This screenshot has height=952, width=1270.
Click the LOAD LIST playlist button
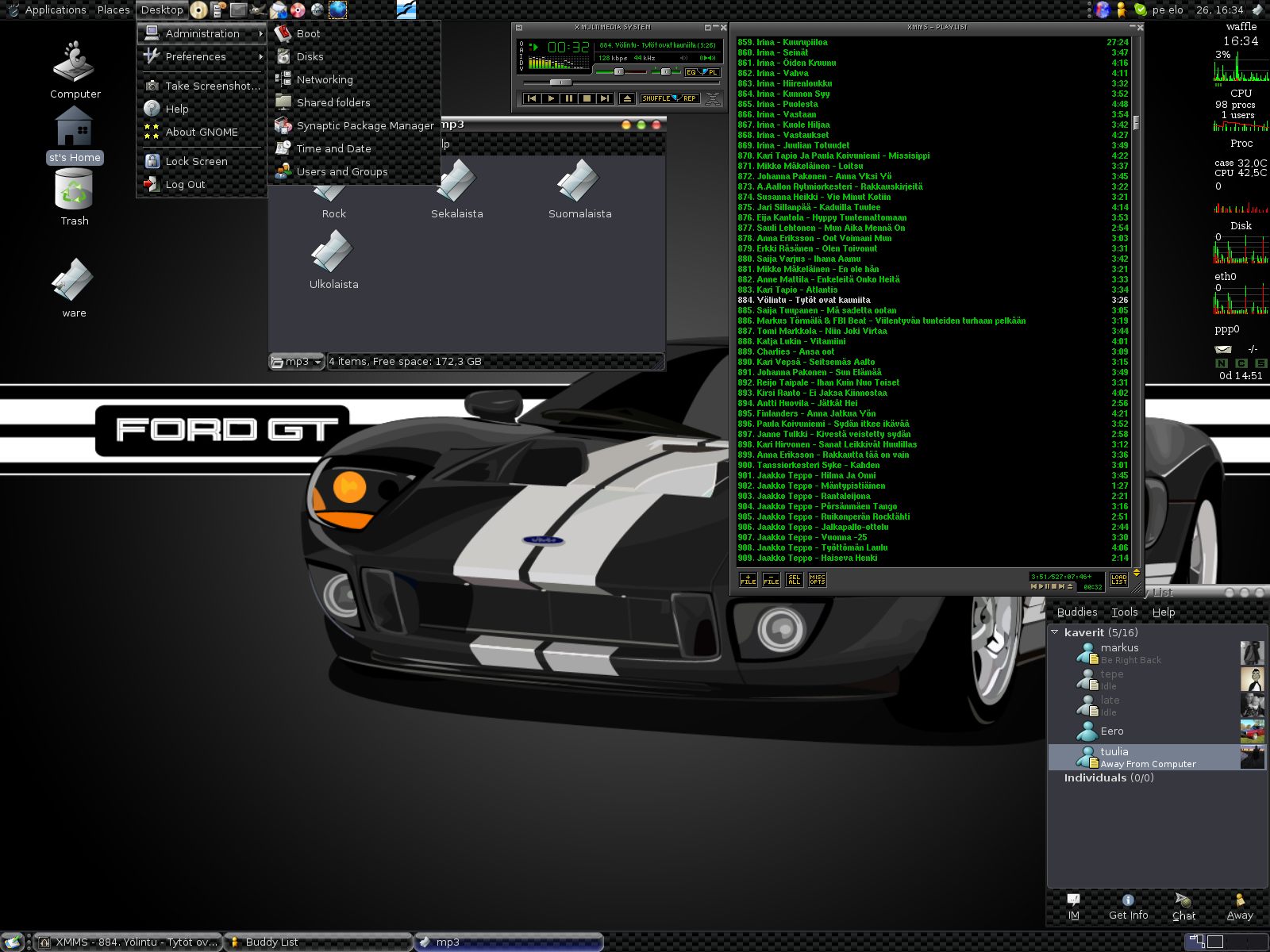tap(1118, 580)
